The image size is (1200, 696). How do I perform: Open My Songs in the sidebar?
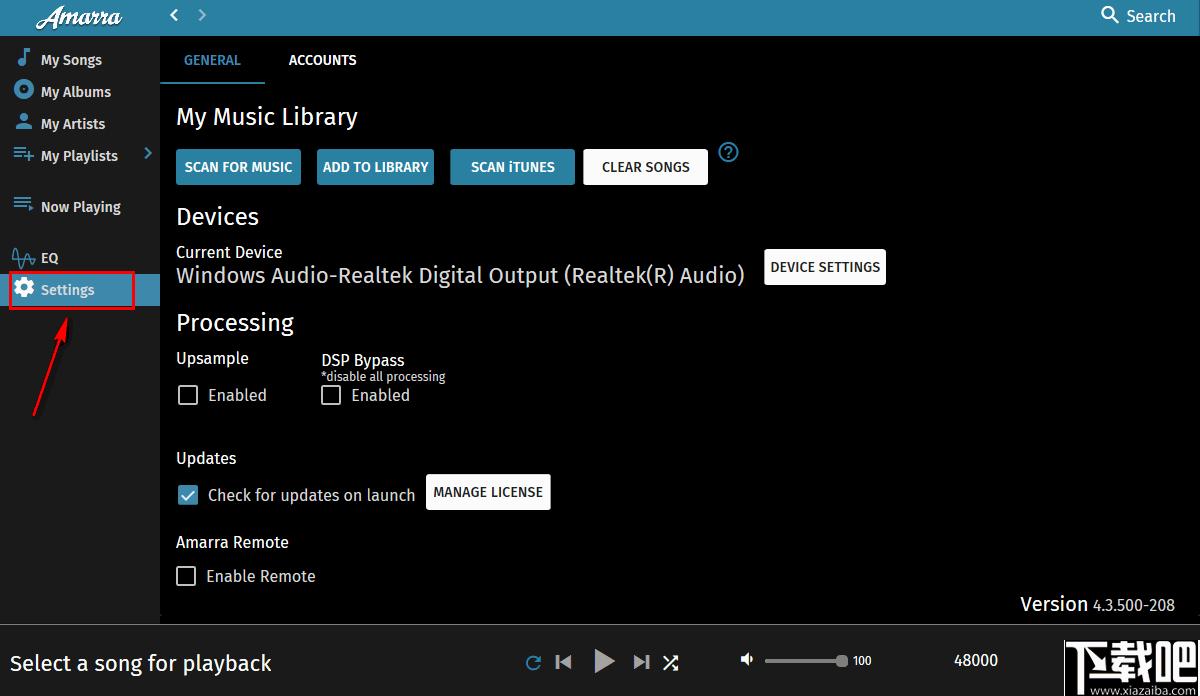point(71,60)
